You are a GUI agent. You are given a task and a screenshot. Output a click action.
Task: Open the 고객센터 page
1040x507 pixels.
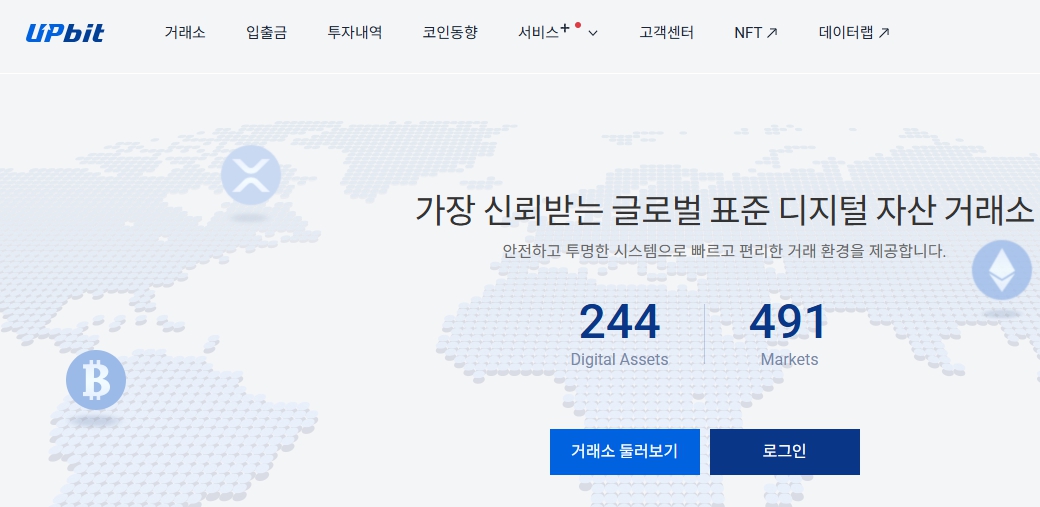667,33
